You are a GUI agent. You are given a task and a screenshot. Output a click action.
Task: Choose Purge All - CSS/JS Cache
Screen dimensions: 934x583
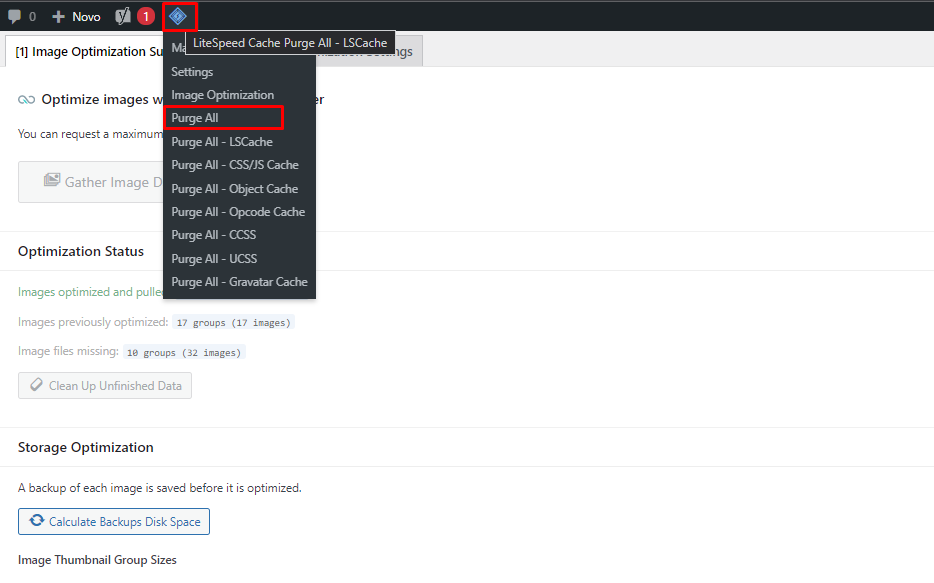(x=235, y=165)
